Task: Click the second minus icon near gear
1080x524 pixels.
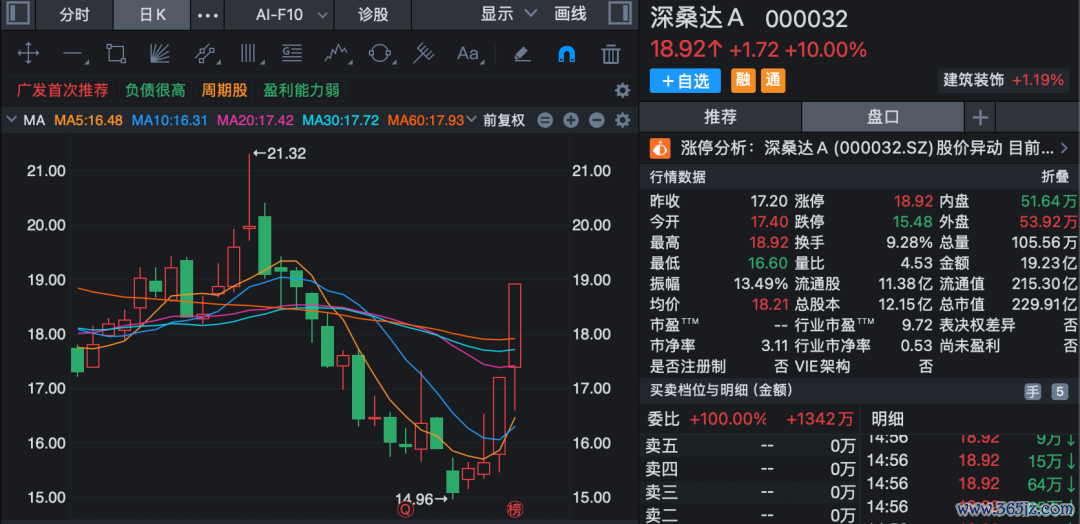Action: pyautogui.click(x=596, y=120)
